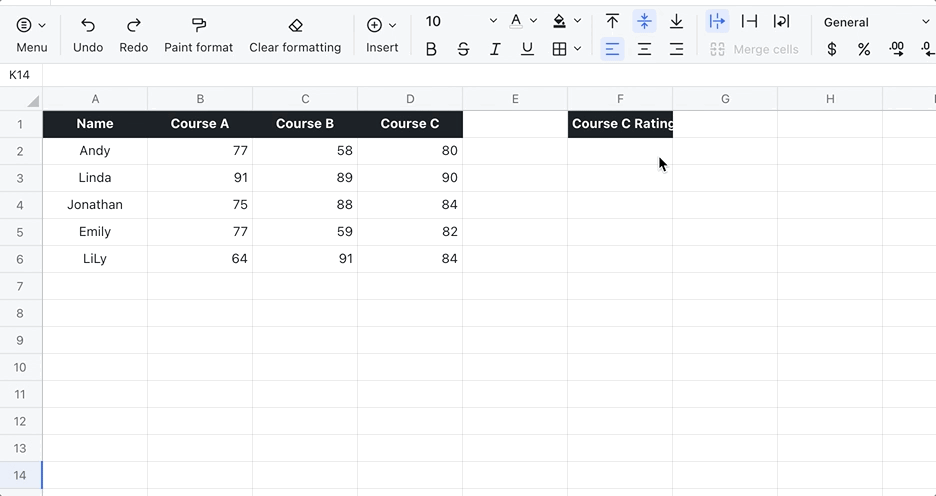Open fill color picker arrow

[x=578, y=21]
